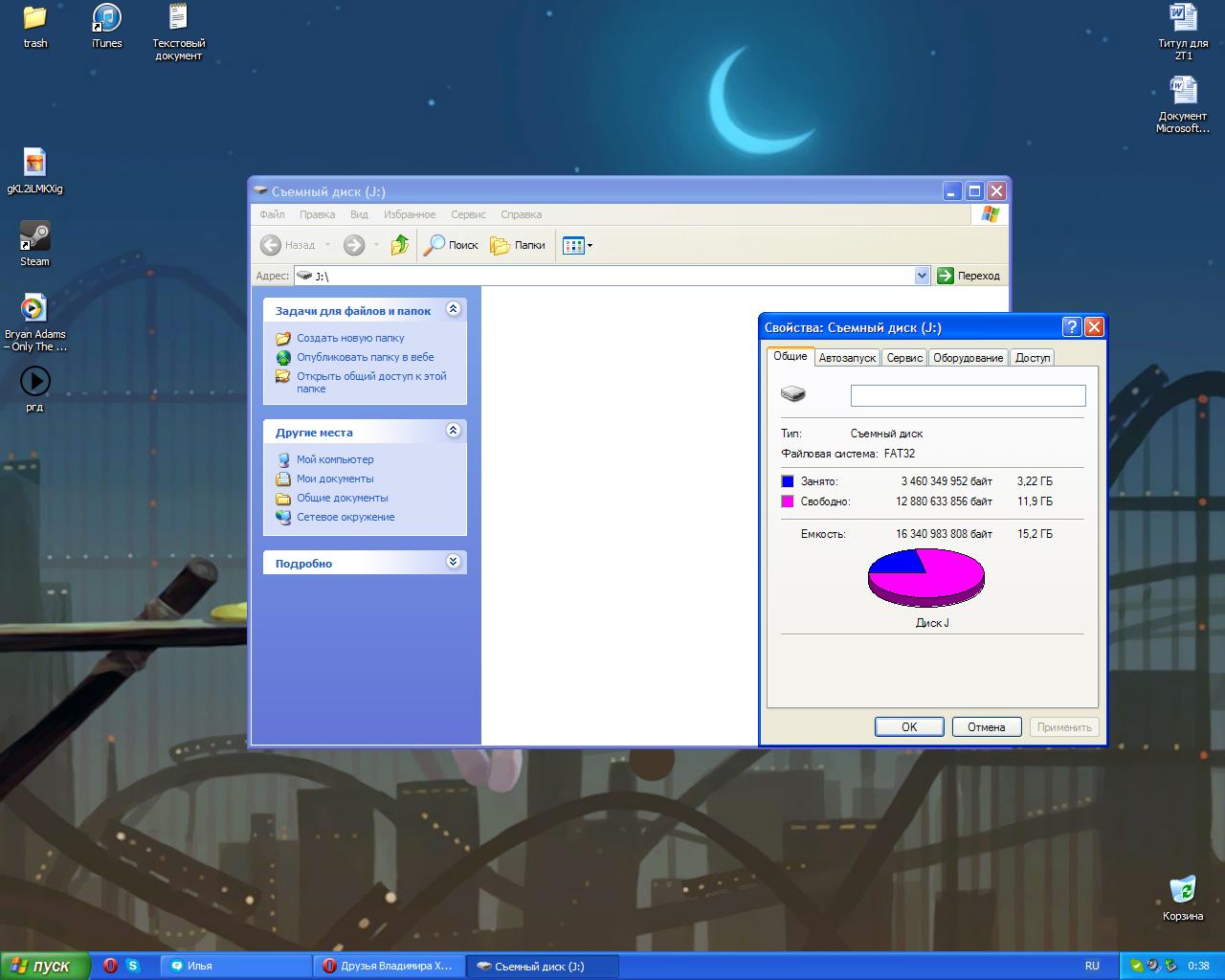The height and width of the screenshot is (980, 1225).
Task: Open Мои документы link
Action: pyautogui.click(x=335, y=479)
